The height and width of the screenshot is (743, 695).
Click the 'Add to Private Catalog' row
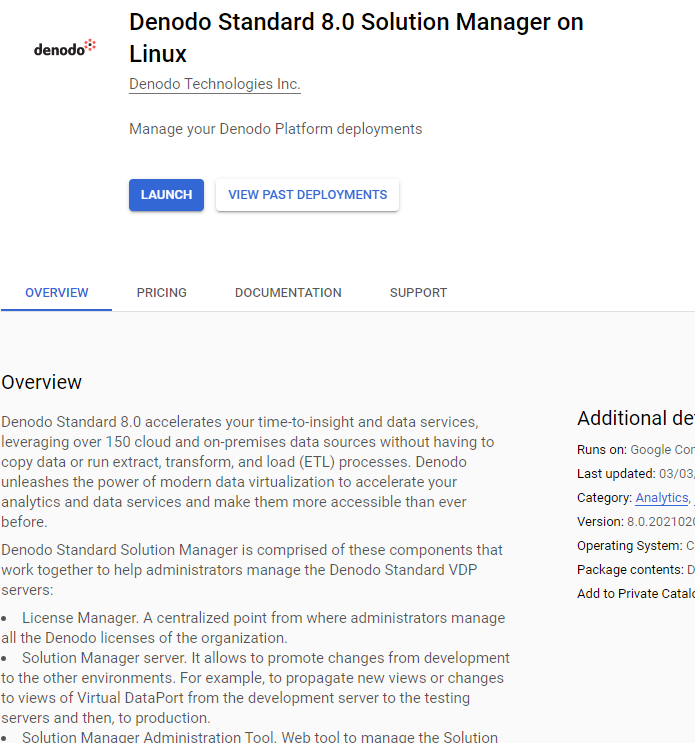636,594
